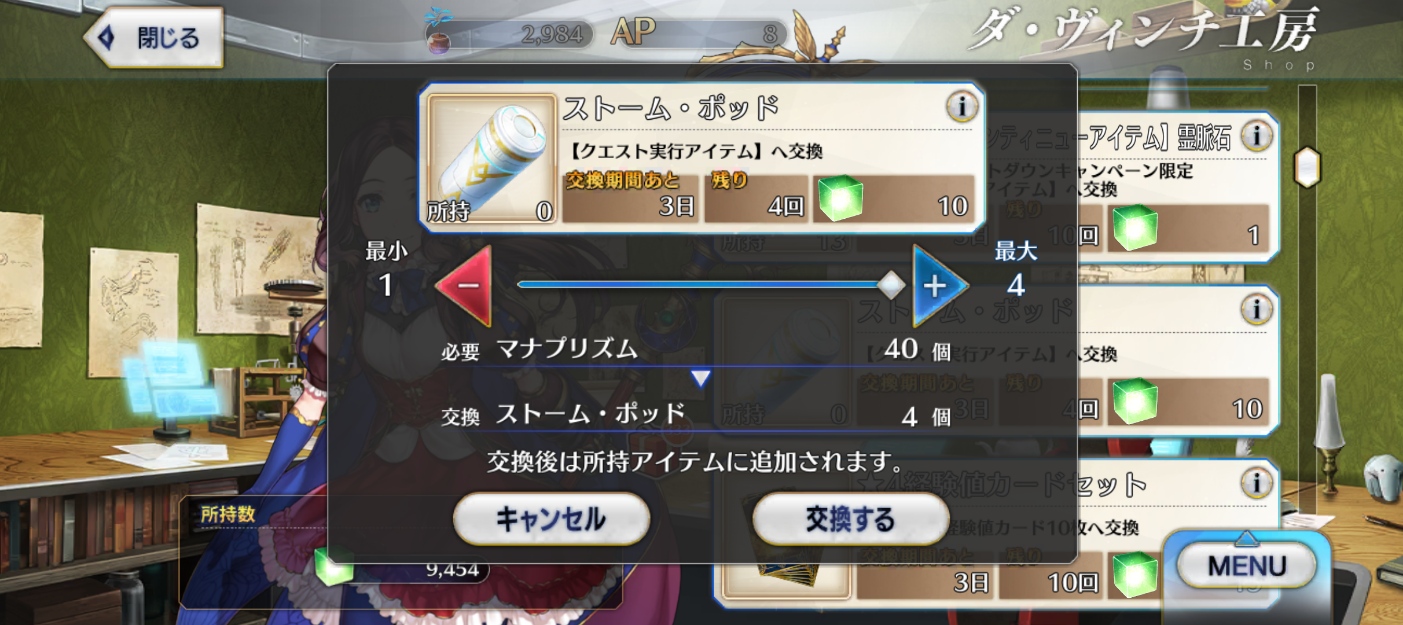Click the ストーム・ポッド item thumbnail
Image resolution: width=1403 pixels, height=625 pixels.
pyautogui.click(x=491, y=159)
